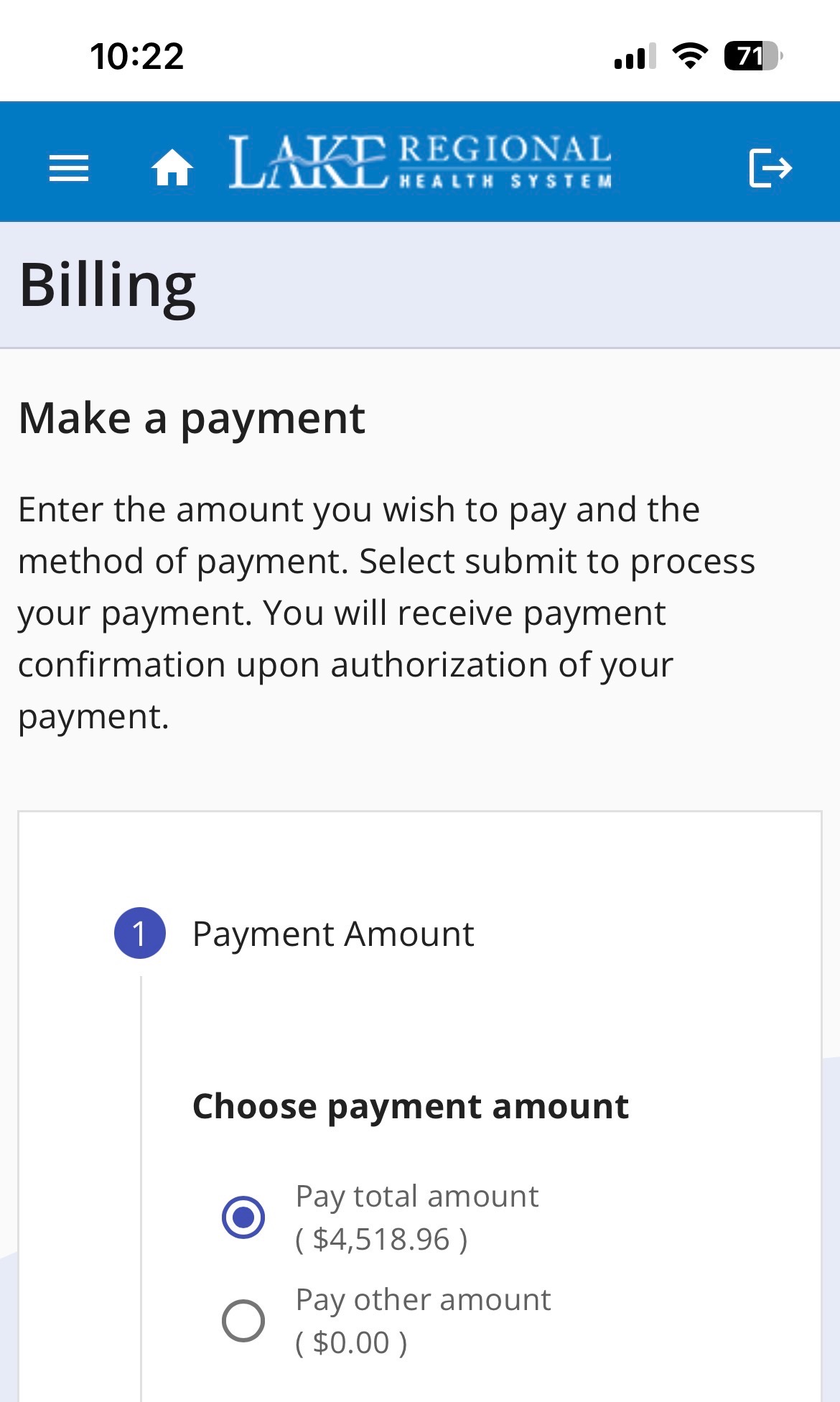Tap the $4,518.96 total amount text
This screenshot has height=1402, width=840.
pyautogui.click(x=381, y=1240)
